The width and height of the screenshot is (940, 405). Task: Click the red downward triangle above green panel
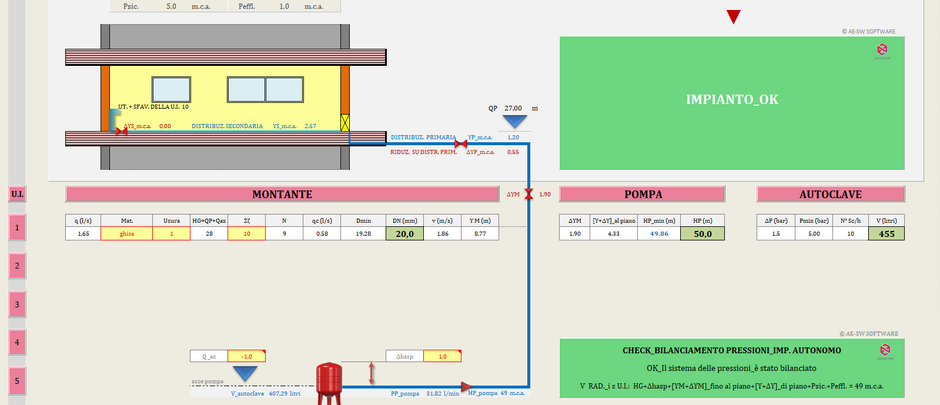pos(734,17)
